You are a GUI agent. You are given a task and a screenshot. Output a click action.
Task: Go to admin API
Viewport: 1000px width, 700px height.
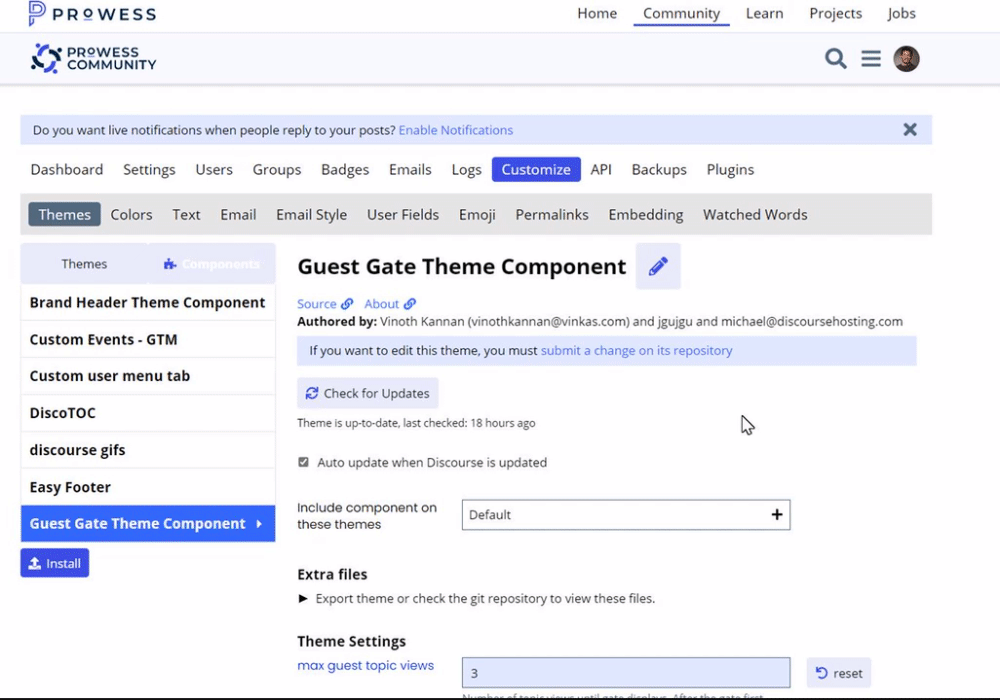(x=601, y=170)
